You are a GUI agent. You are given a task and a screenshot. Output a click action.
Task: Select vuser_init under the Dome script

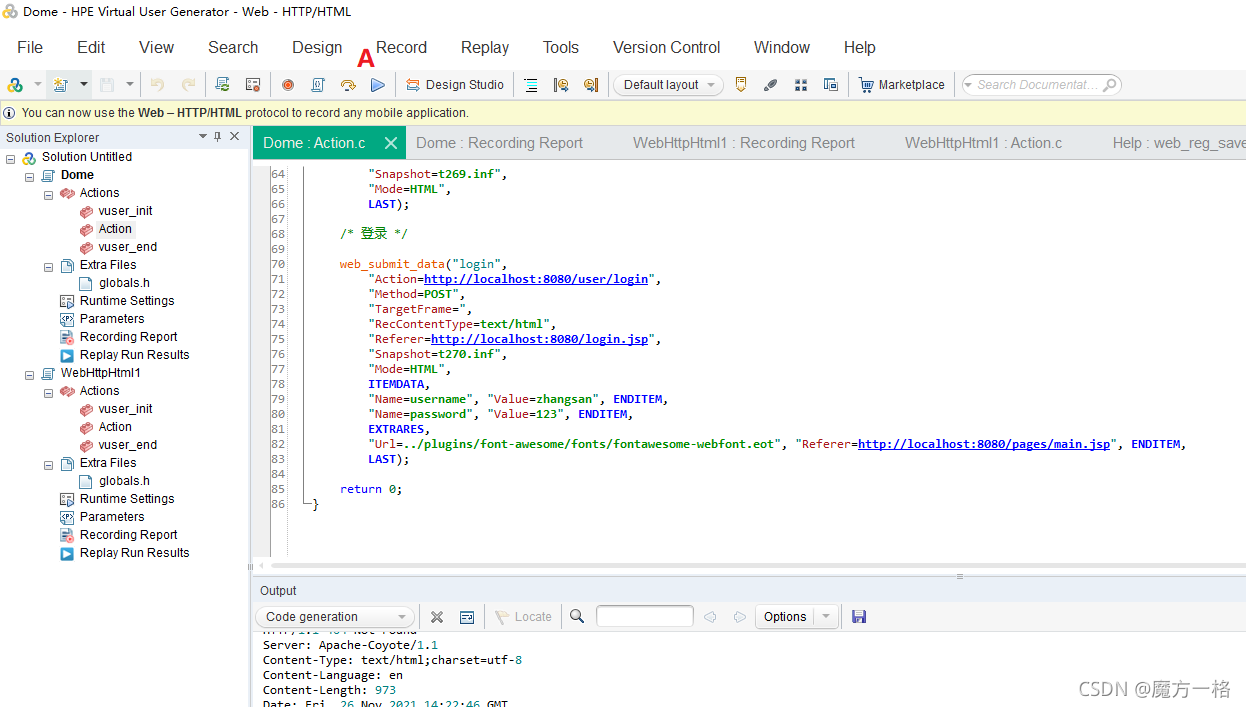[125, 211]
